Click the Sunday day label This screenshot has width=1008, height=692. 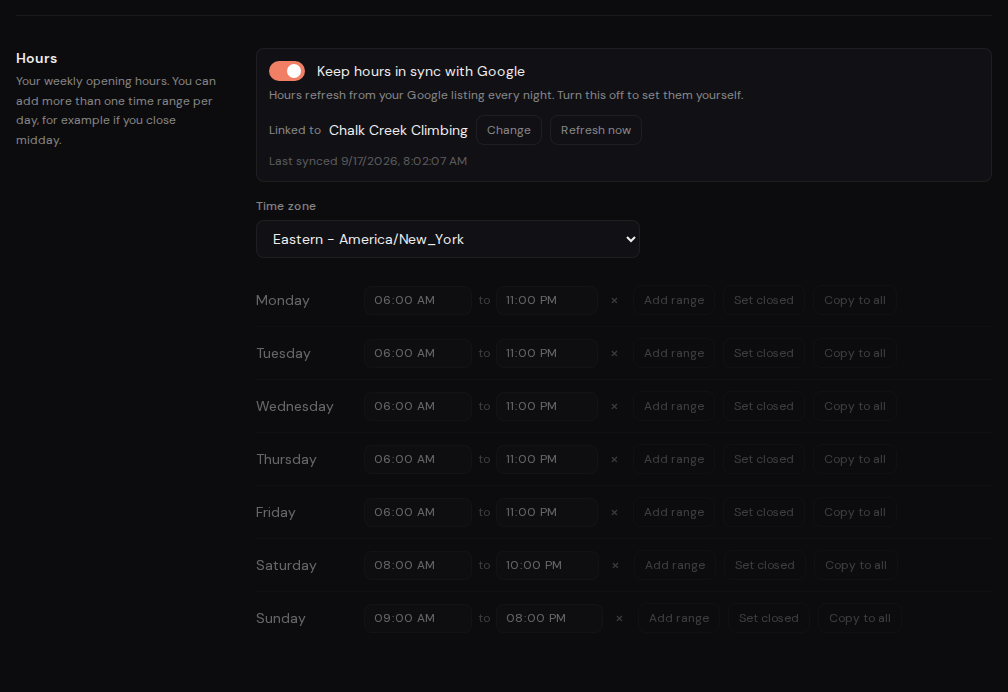[x=280, y=618]
